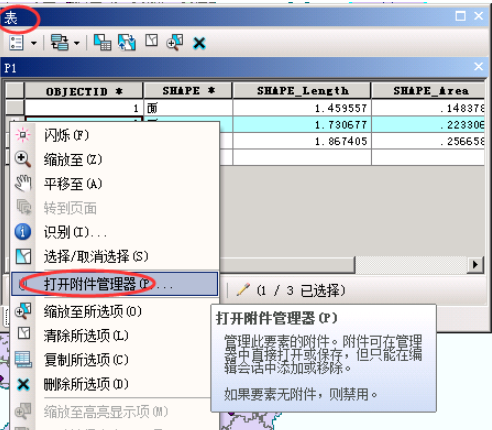This screenshot has height=430, width=492.
Task: Click the OBJECTID column header
Action: (x=84, y=91)
